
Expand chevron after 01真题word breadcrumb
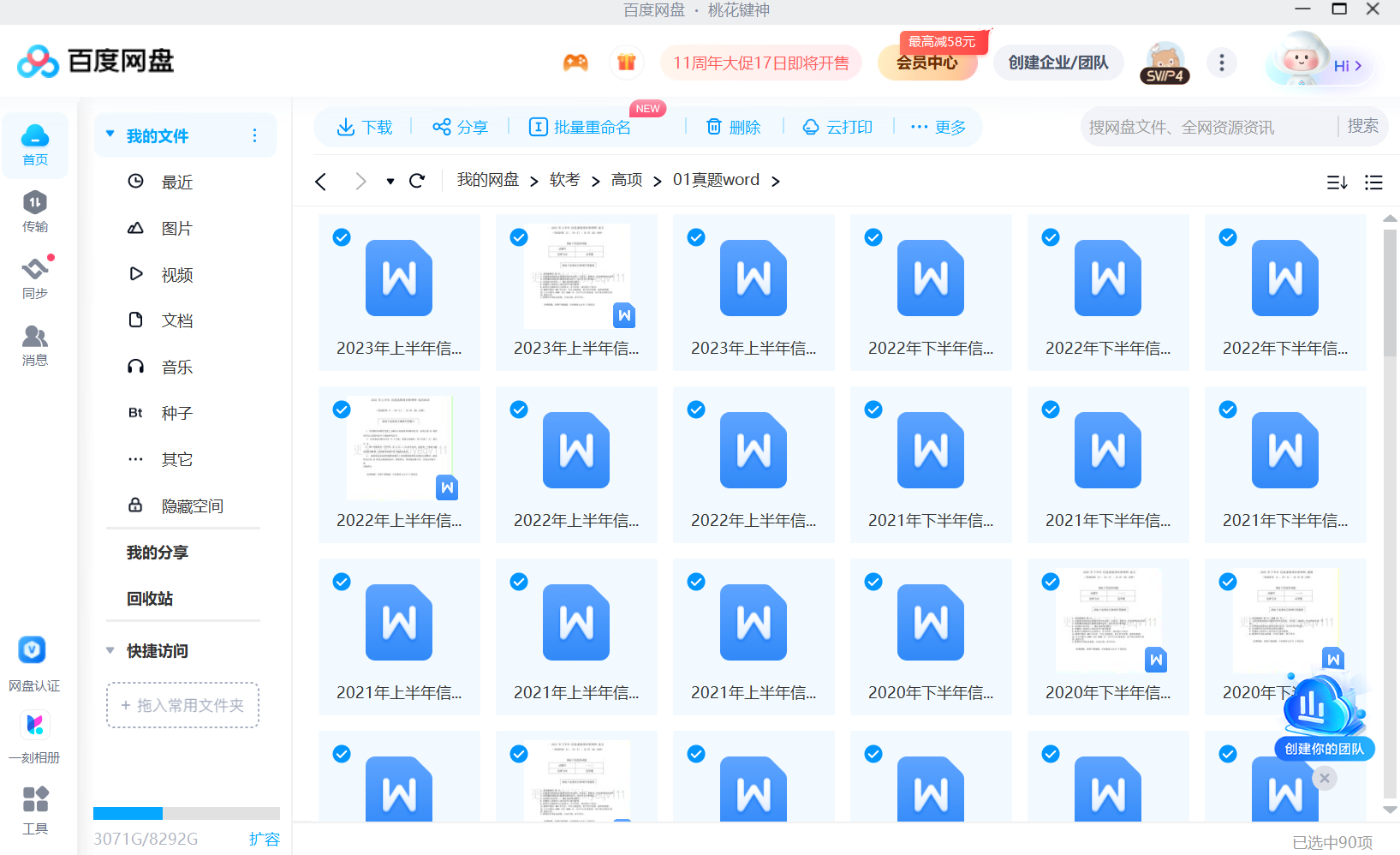(x=775, y=182)
